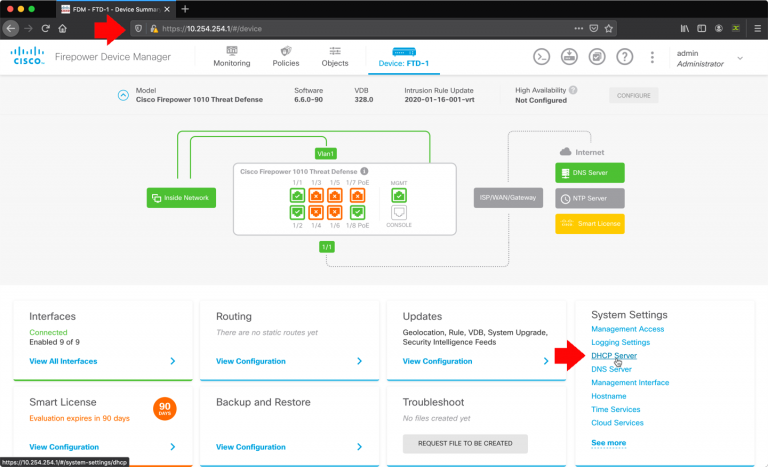Open the help question mark icon
This screenshot has width=768, height=467.
[x=624, y=57]
